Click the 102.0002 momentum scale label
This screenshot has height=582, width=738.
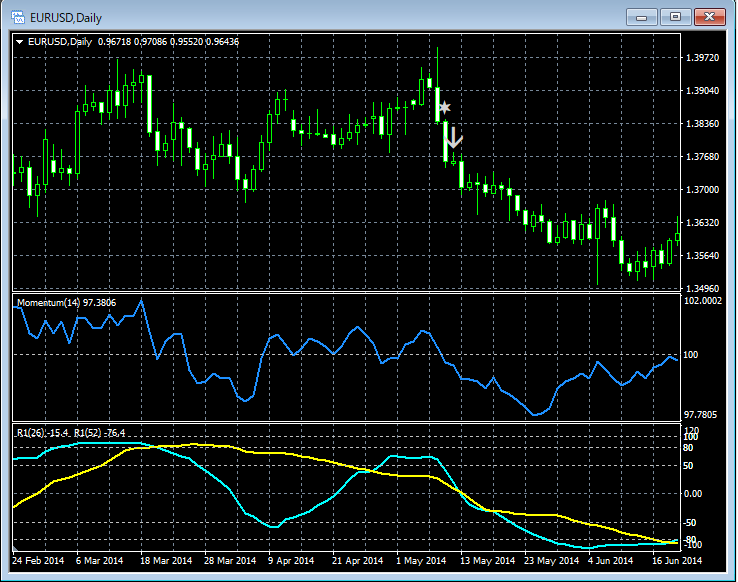click(705, 301)
